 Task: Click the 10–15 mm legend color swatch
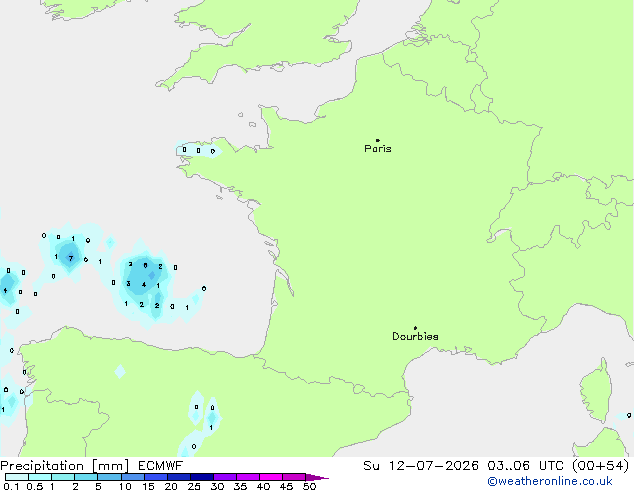tap(132, 477)
